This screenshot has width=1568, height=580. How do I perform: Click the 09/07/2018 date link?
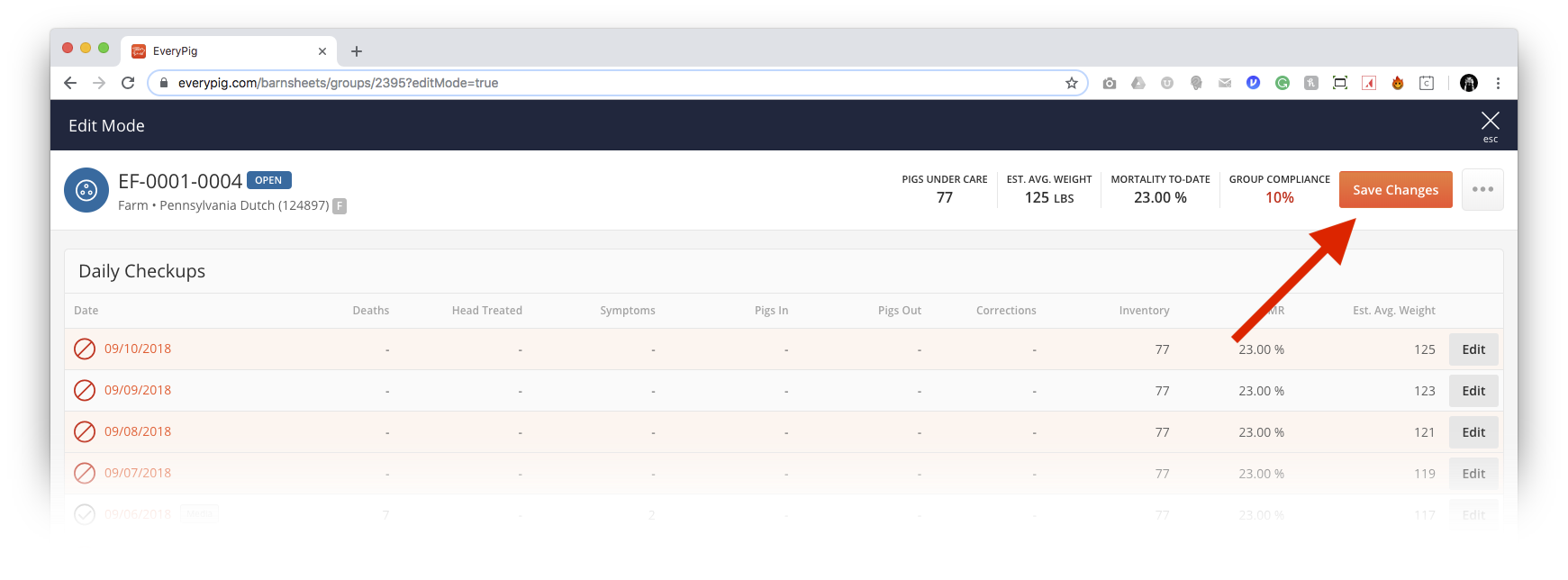(x=138, y=473)
